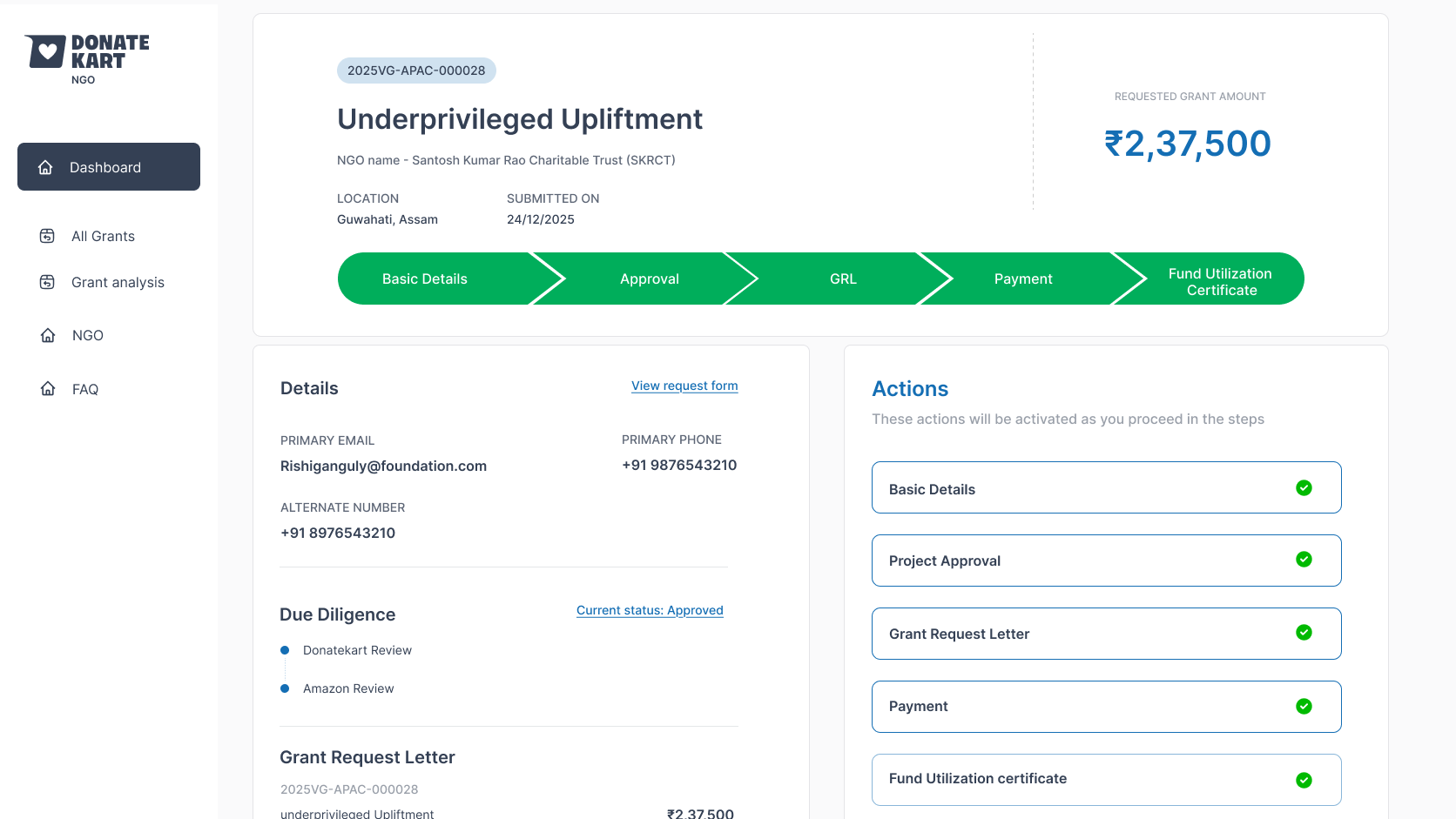Click alternate number +91 8976543210
1456x819 pixels.
(338, 533)
